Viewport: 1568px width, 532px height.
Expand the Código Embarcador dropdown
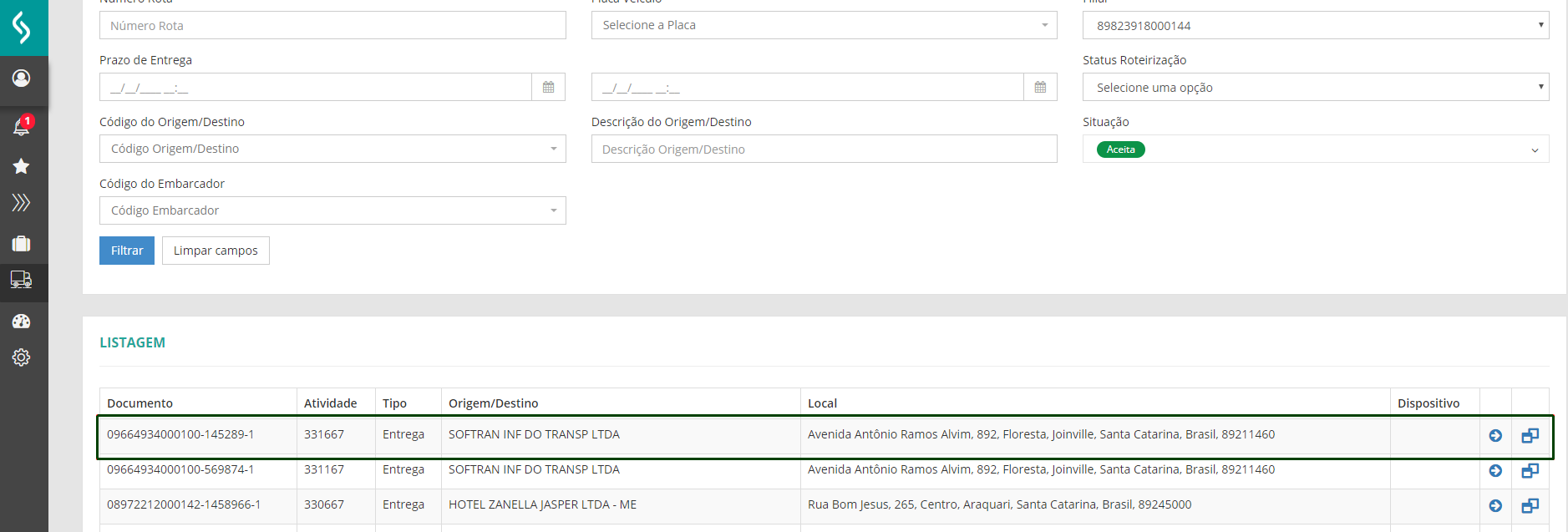(332, 210)
